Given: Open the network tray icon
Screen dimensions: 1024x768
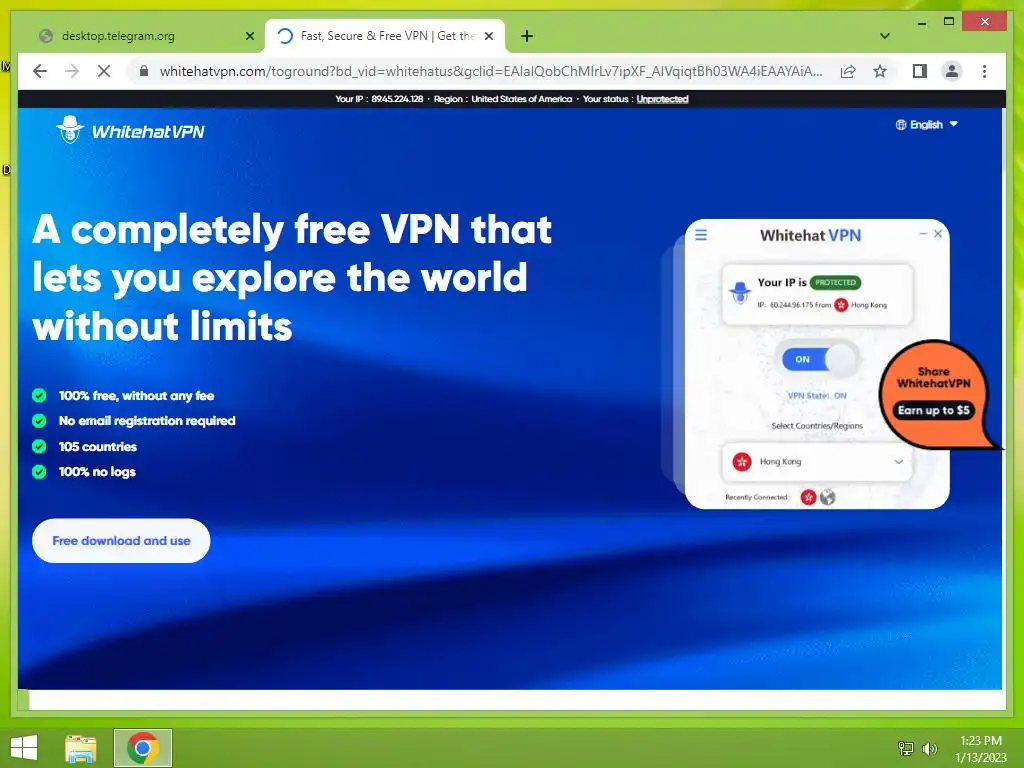Looking at the screenshot, I should (906, 748).
